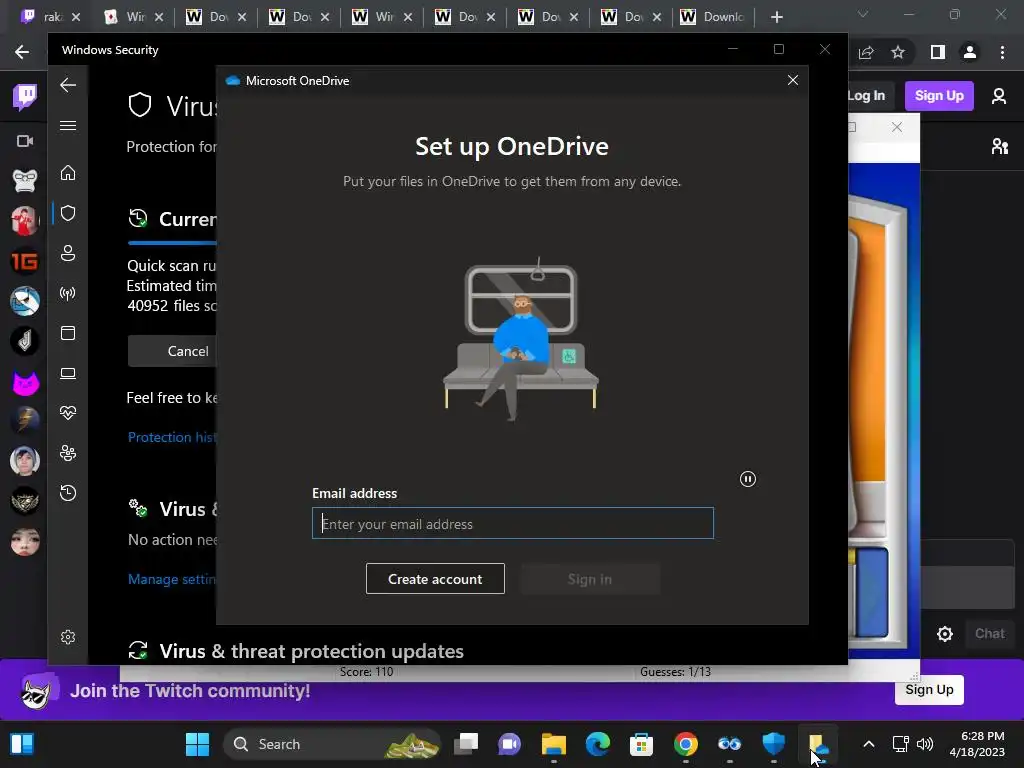Click the Twitch logo home icon

[x=25, y=97]
